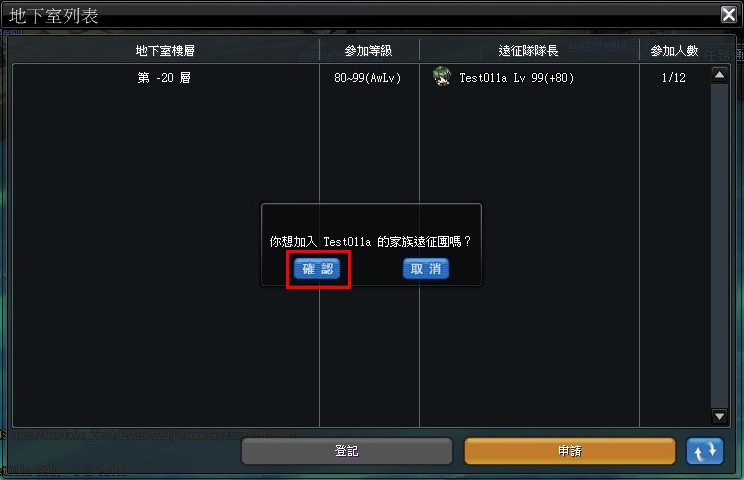Click the 參加等級 column header

tap(369, 51)
